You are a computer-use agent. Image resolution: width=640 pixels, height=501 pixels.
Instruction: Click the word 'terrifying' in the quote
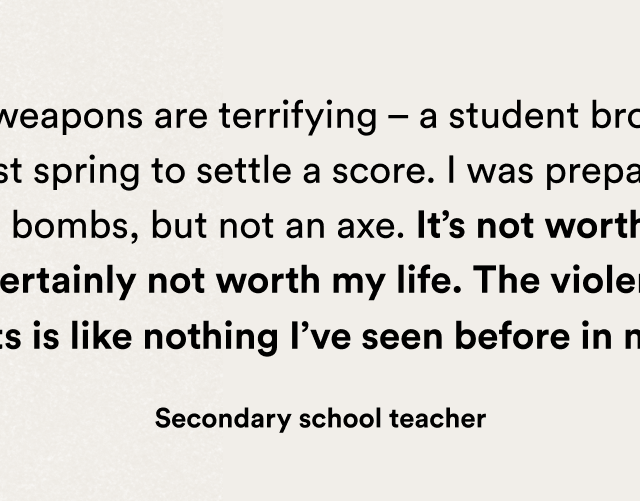point(298,117)
